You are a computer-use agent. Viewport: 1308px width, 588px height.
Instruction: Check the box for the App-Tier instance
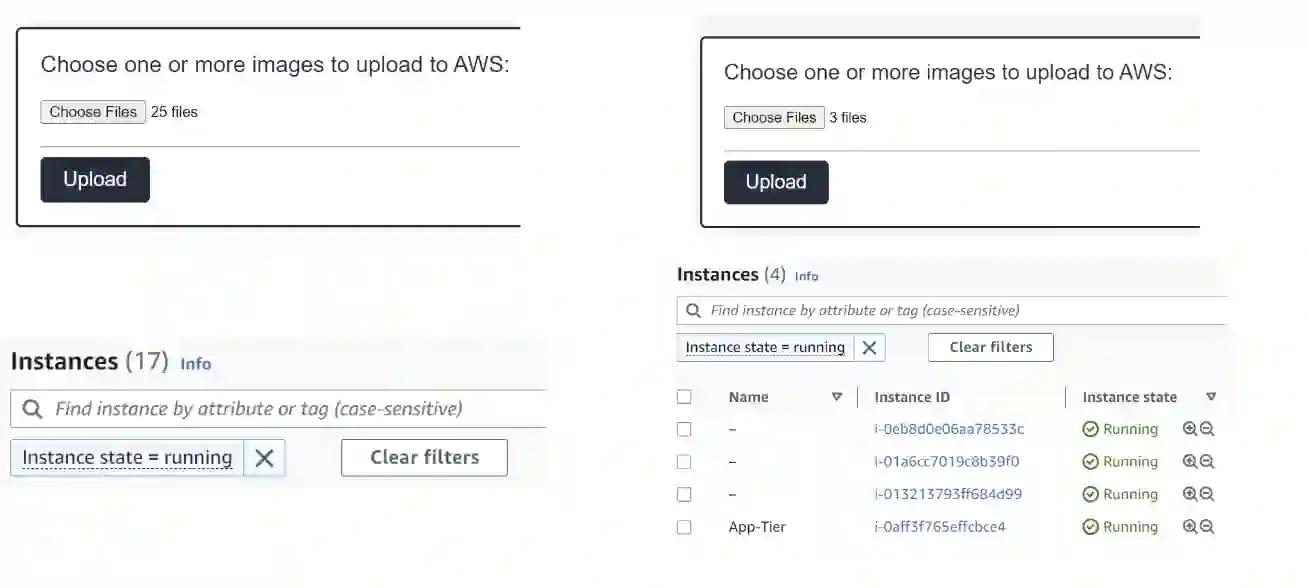point(684,527)
